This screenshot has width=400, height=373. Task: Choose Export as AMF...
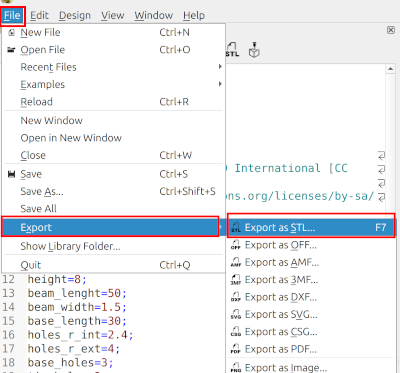coord(311,262)
